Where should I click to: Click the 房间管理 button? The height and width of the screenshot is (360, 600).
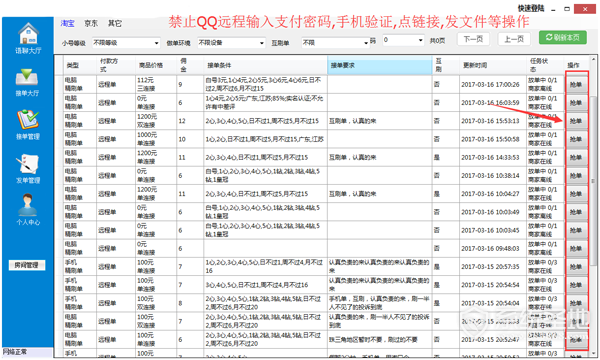click(x=27, y=265)
